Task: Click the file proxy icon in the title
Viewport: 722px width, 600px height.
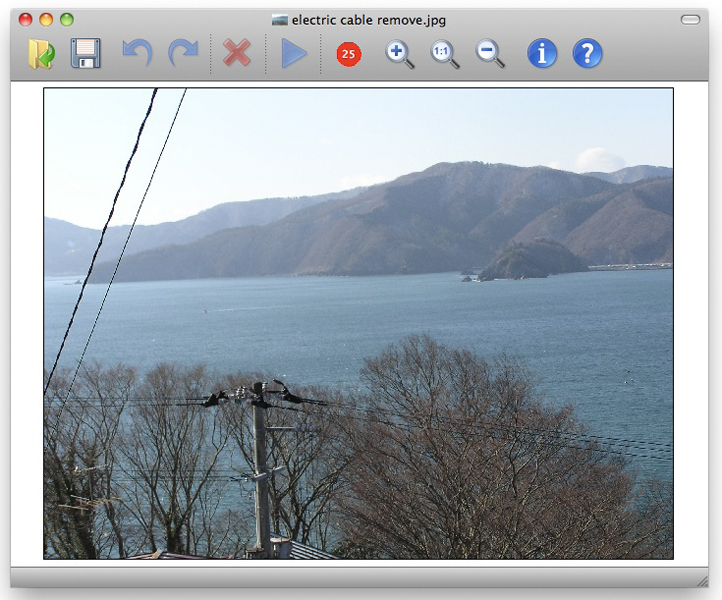Action: (x=279, y=20)
